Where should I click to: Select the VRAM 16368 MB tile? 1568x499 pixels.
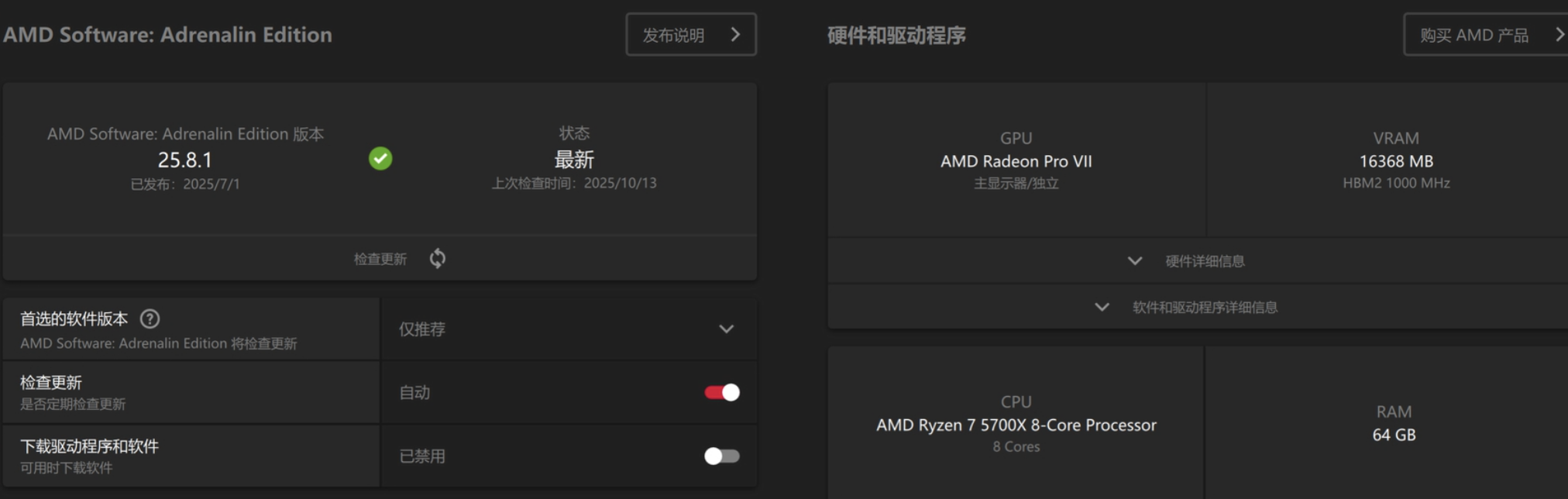tap(1395, 160)
